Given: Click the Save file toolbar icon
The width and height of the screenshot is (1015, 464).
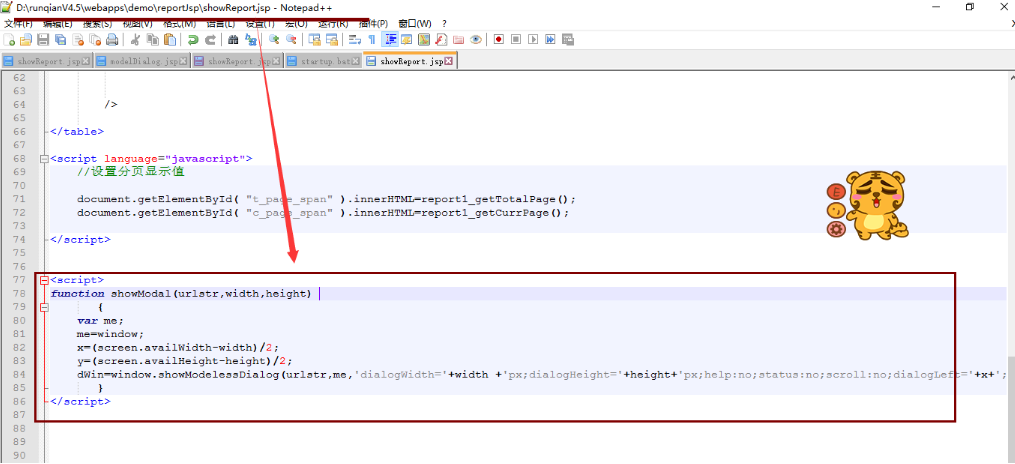Looking at the screenshot, I should 43,40.
